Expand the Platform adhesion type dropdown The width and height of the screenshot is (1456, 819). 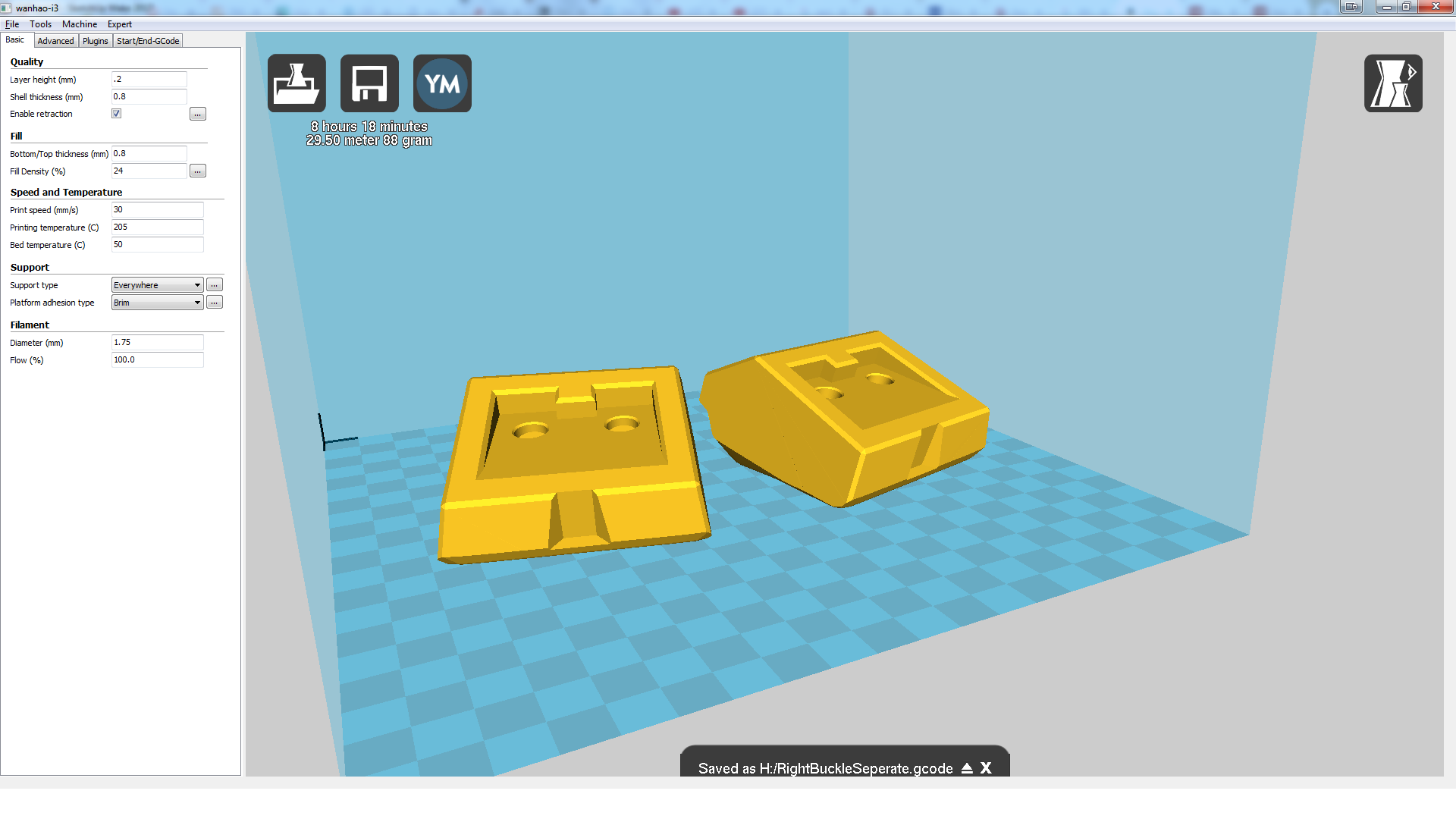click(157, 303)
